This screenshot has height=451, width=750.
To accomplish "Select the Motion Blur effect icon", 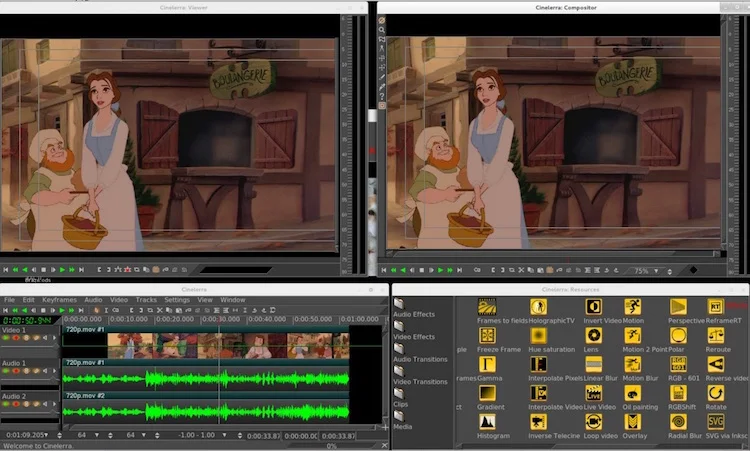I will click(x=632, y=364).
